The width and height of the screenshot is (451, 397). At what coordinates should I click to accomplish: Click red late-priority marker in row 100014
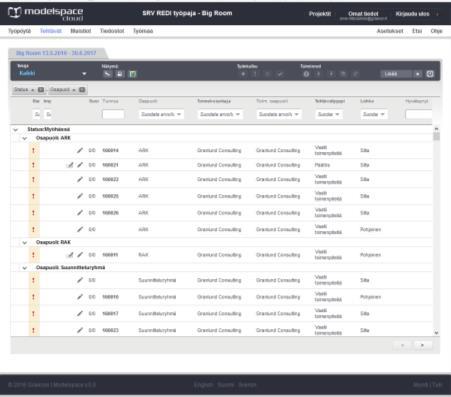33,150
